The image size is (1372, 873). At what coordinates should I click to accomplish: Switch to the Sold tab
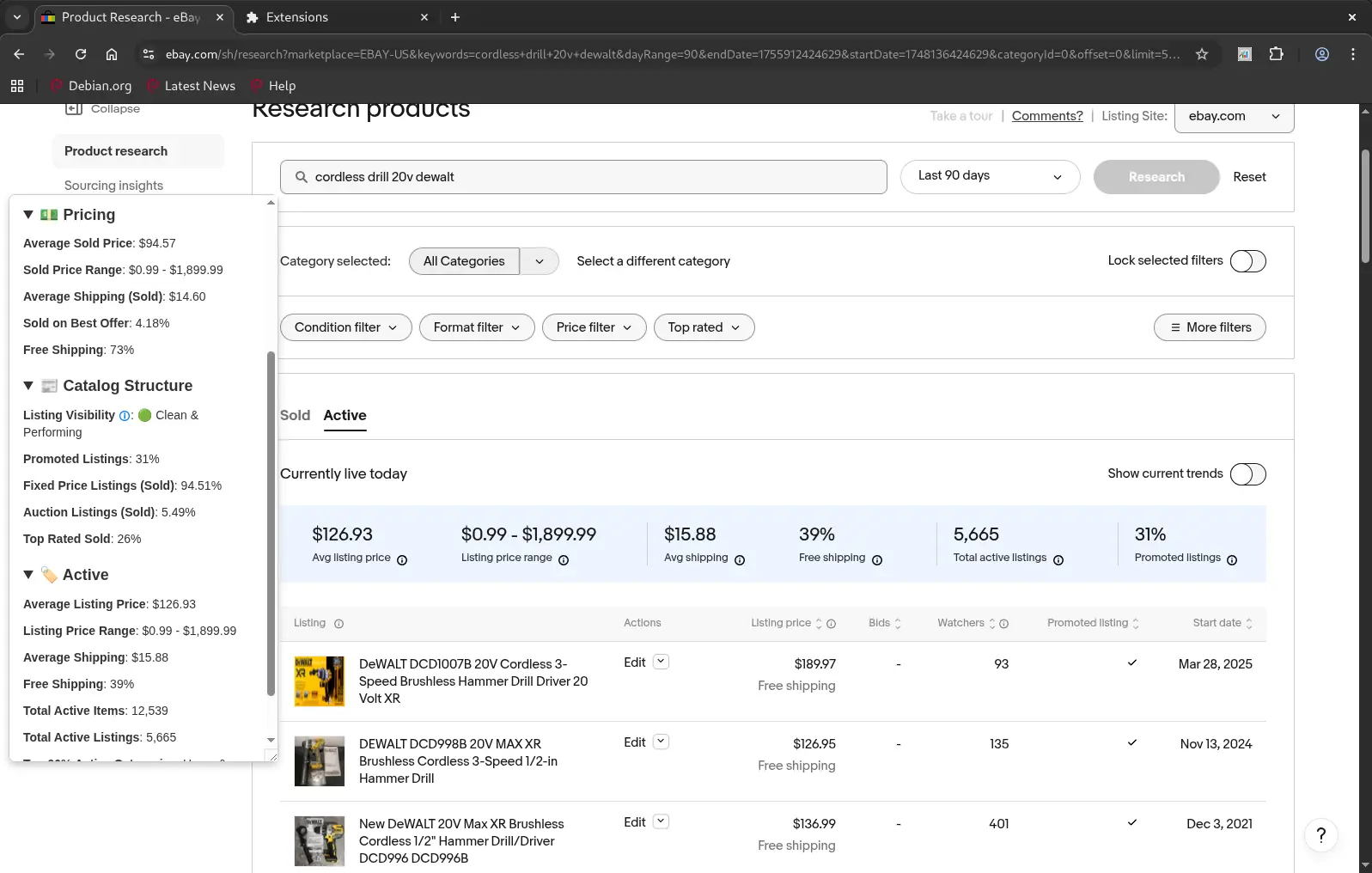point(295,416)
